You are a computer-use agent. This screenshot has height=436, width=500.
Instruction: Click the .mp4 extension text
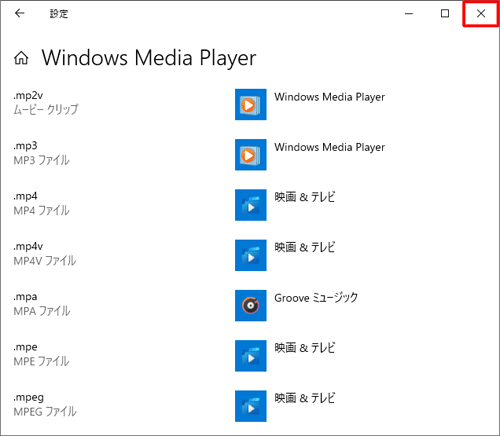click(25, 196)
